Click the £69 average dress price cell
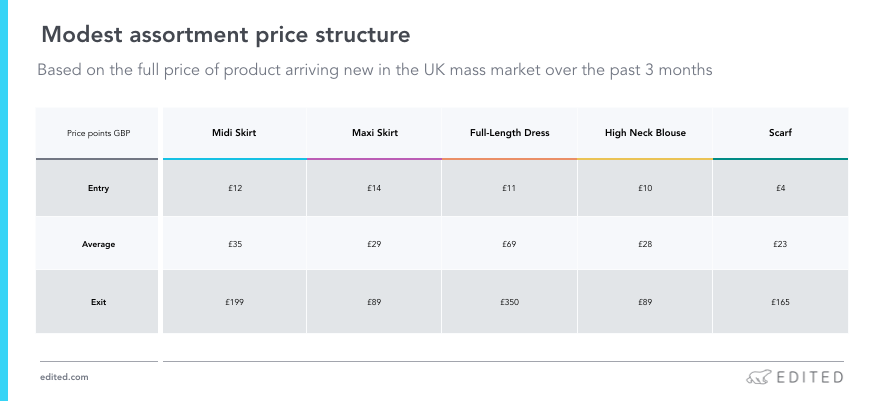Screen dimensions: 869x401 pyautogui.click(x=509, y=244)
